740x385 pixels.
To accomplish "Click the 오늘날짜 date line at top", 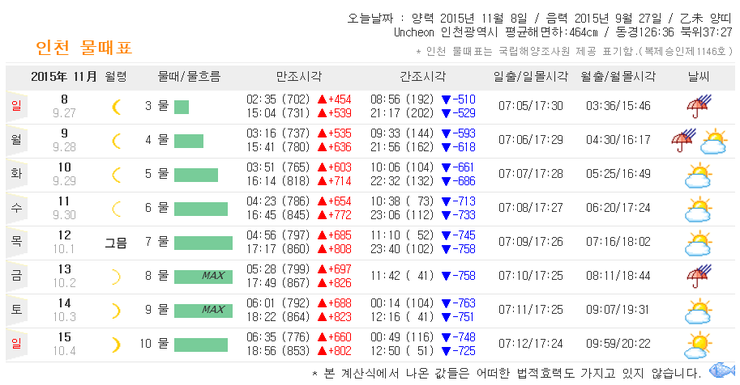I will 540,18.
